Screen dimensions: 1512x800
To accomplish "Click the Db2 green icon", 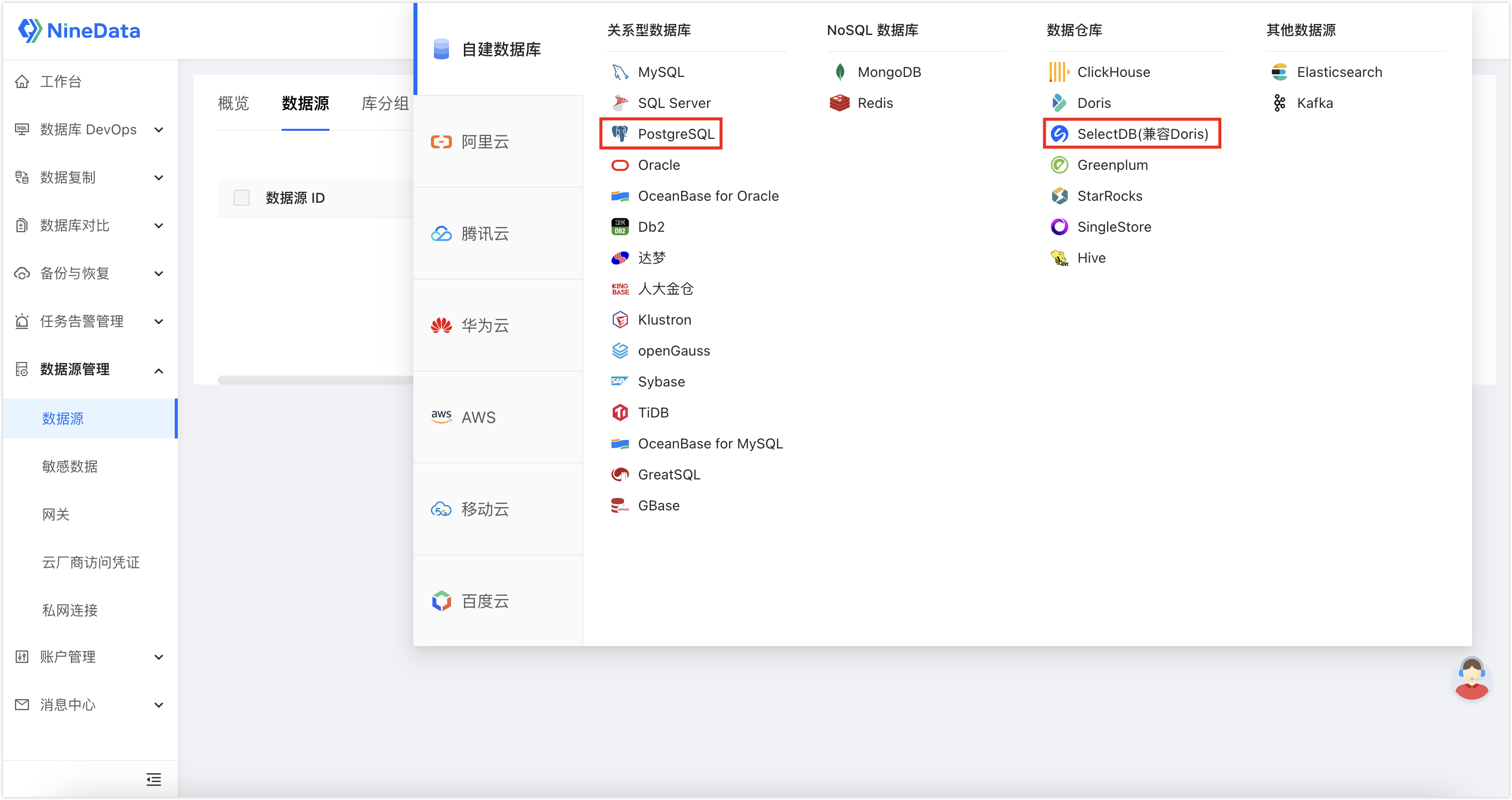I will [x=620, y=227].
